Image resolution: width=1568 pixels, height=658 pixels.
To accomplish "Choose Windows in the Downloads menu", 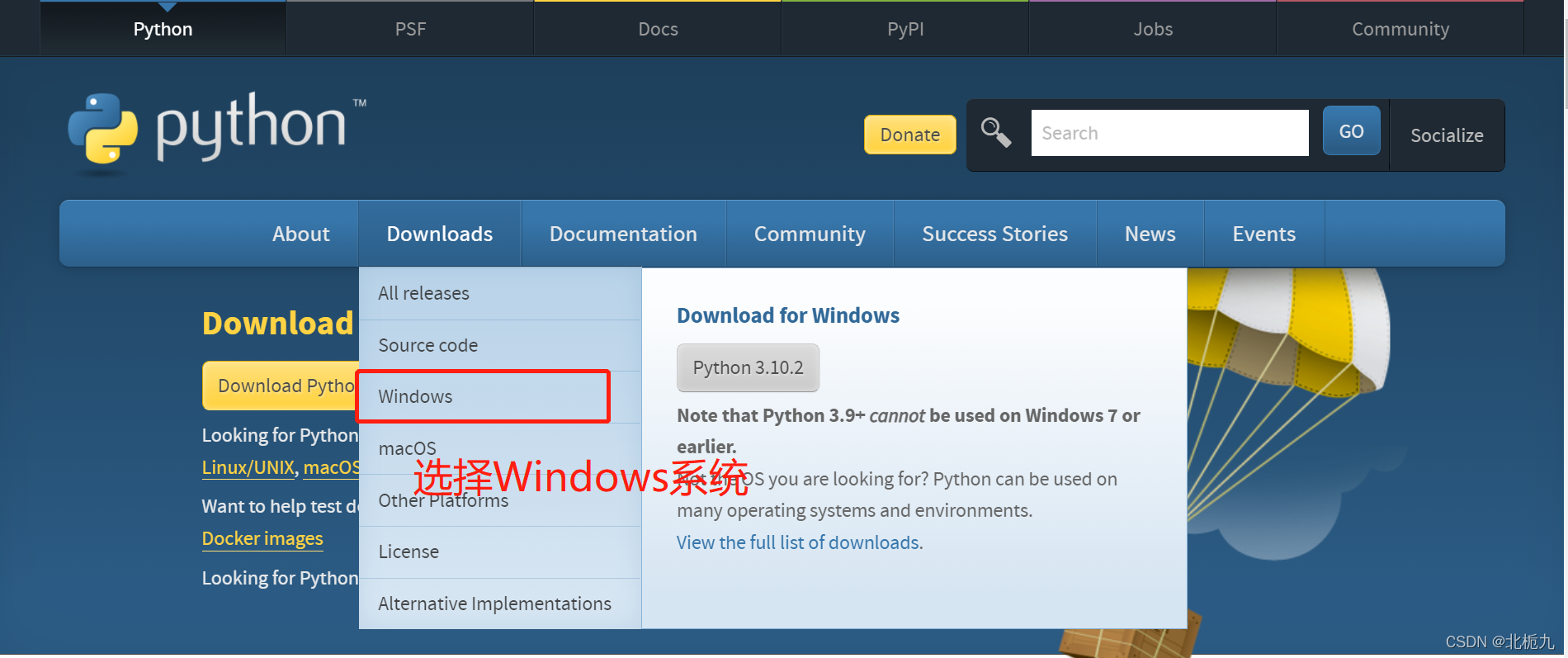I will [500, 396].
